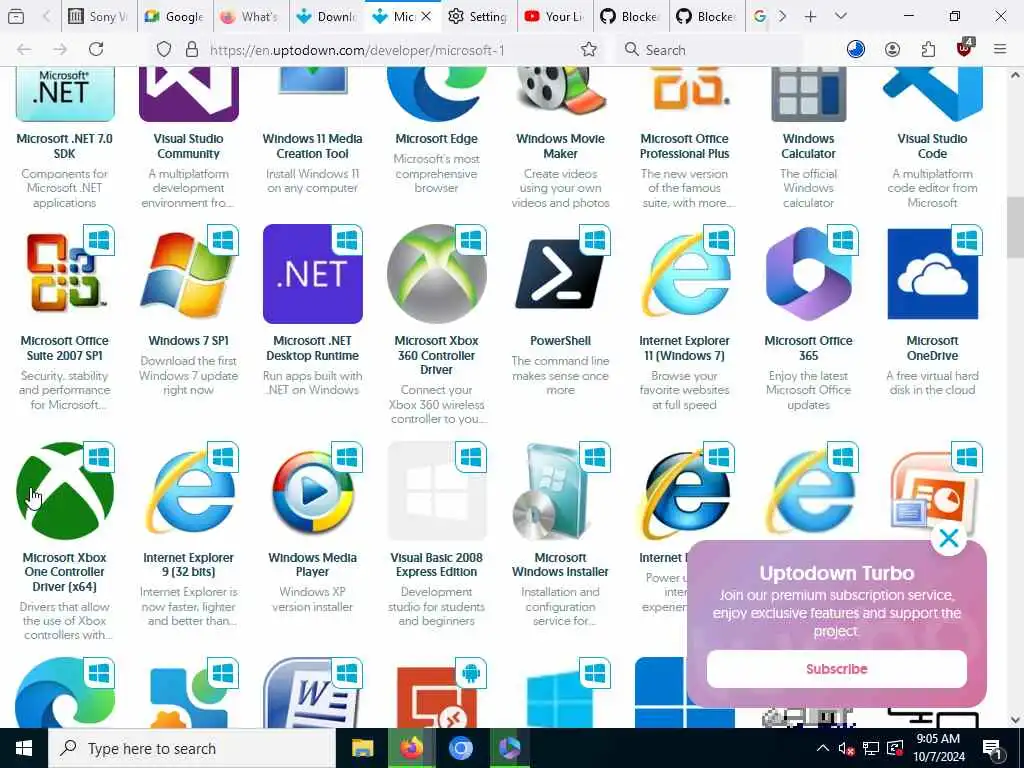Open the Windows Media Player icon
This screenshot has width=1024, height=768.
[313, 490]
